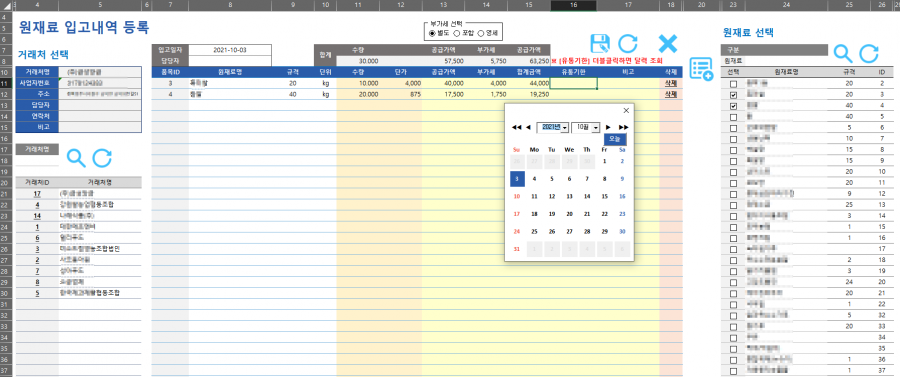Click the 원재료명 header in materials list

786,72
